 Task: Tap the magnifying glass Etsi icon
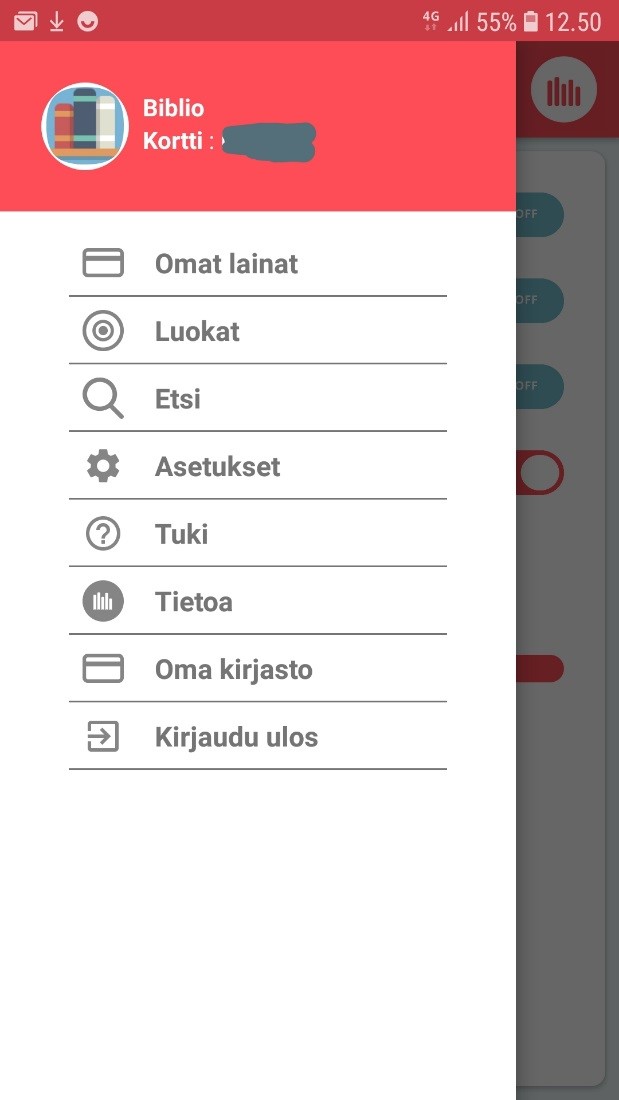[103, 399]
